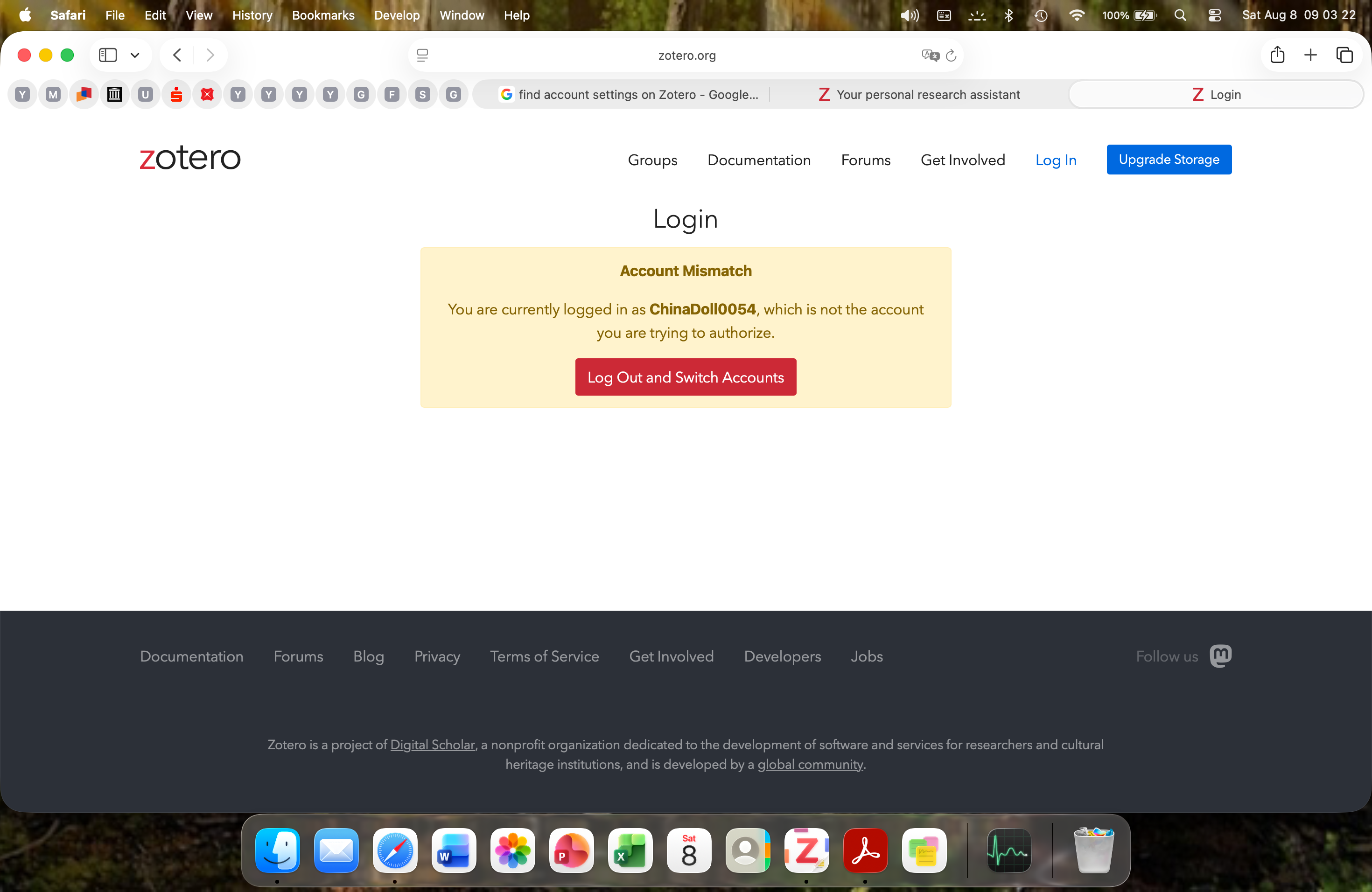Open the Jobs link in footer
This screenshot has height=892, width=1372.
(867, 656)
